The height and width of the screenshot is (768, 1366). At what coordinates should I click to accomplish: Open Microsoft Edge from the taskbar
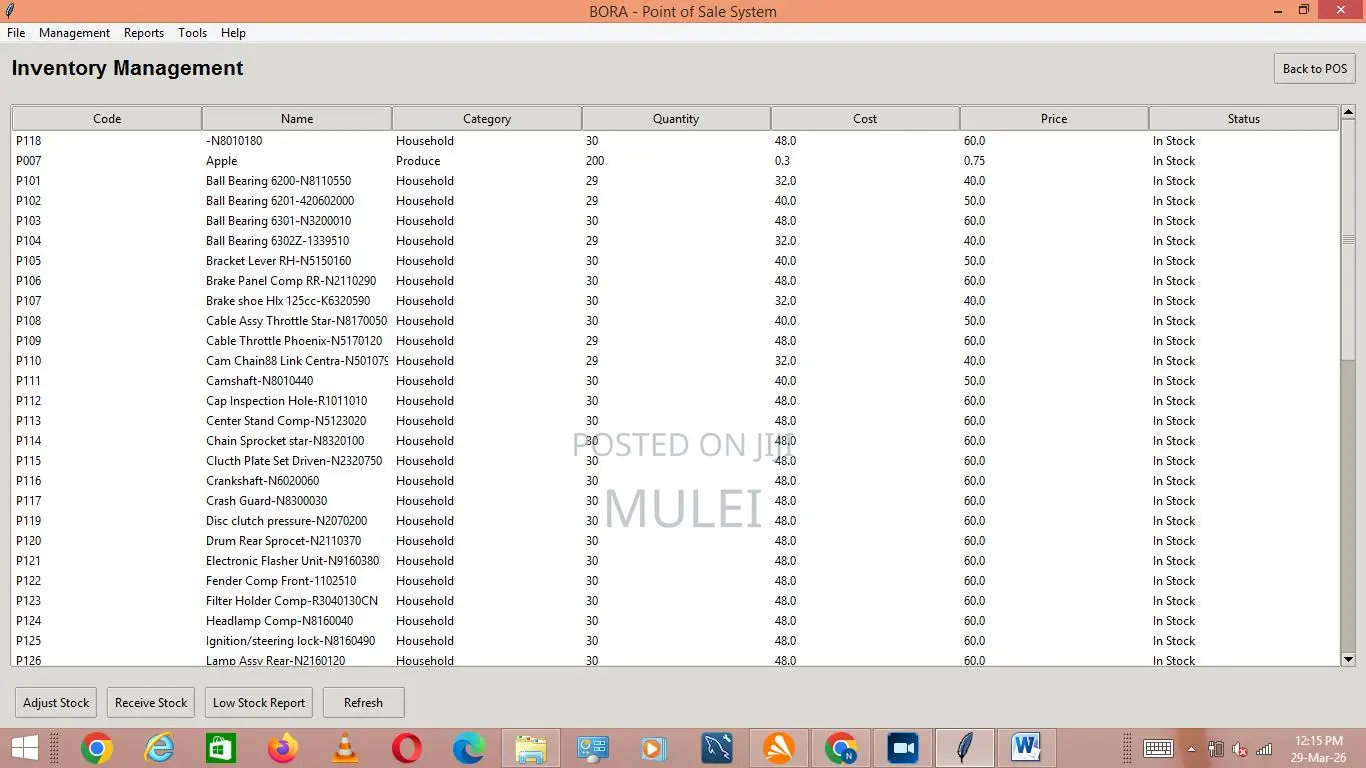coord(469,748)
